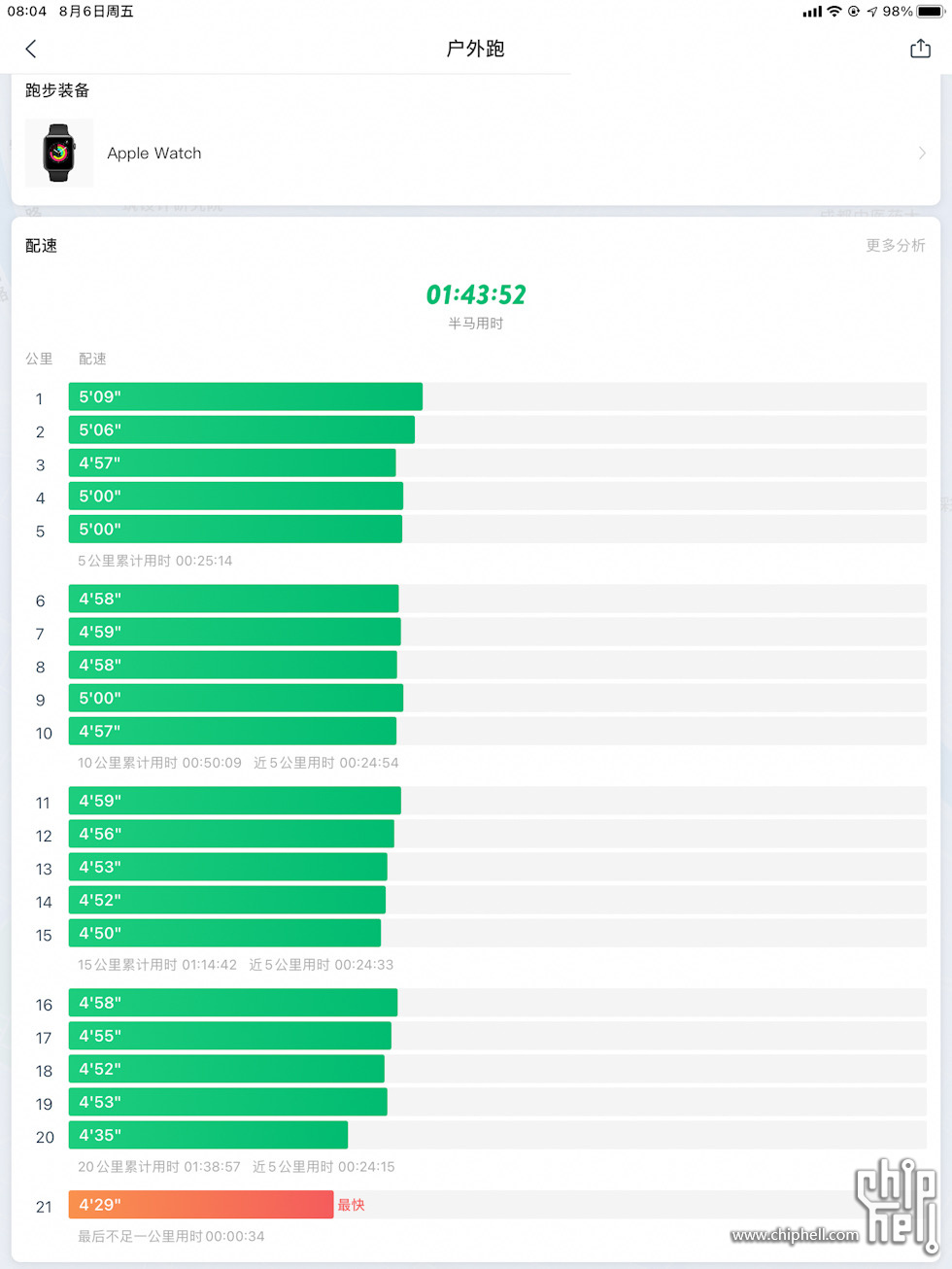The width and height of the screenshot is (952, 1269).
Task: Tap the 01:43:52 half marathon time
Action: pos(476,294)
